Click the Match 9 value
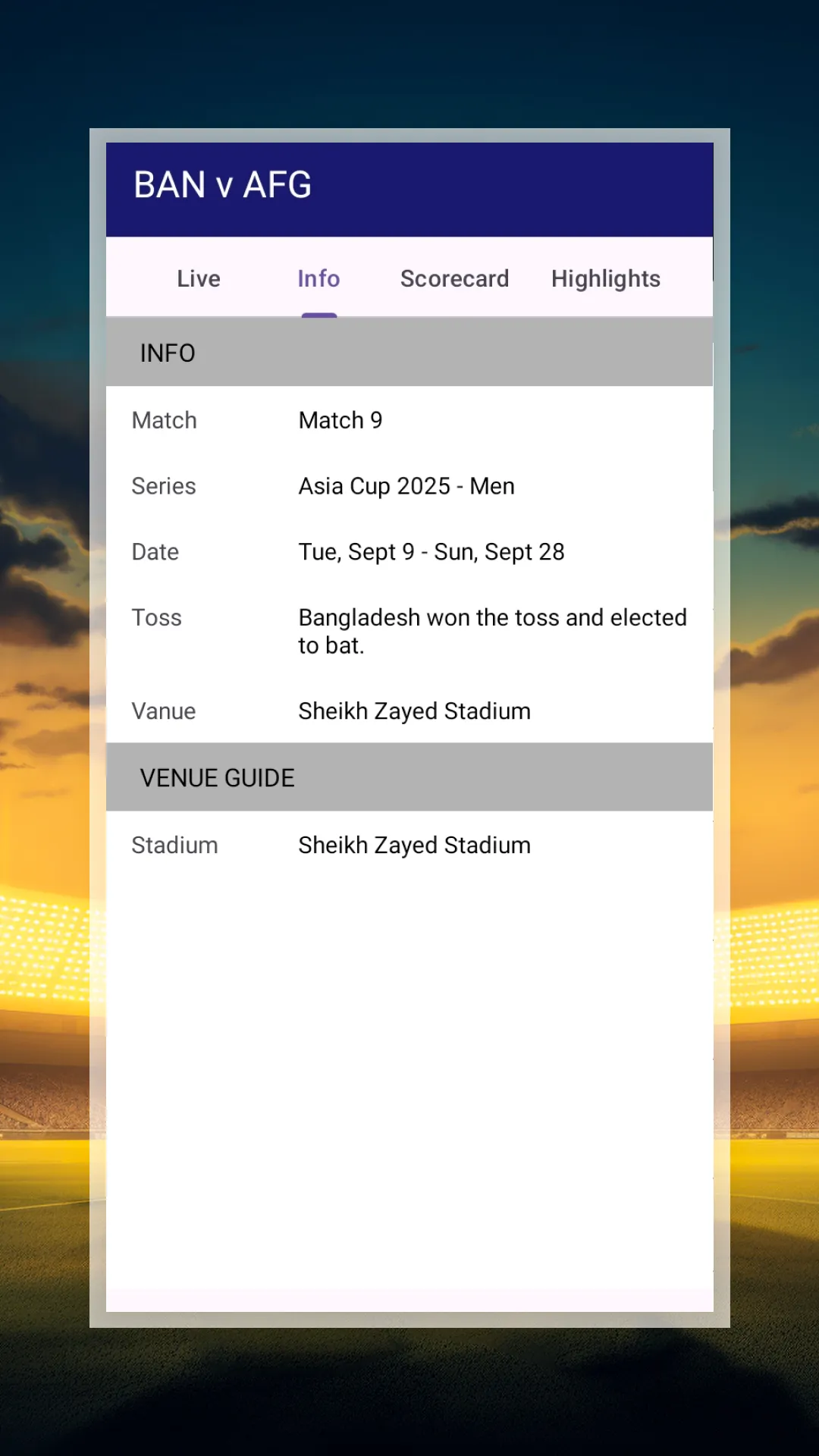The image size is (819, 1456). click(340, 420)
